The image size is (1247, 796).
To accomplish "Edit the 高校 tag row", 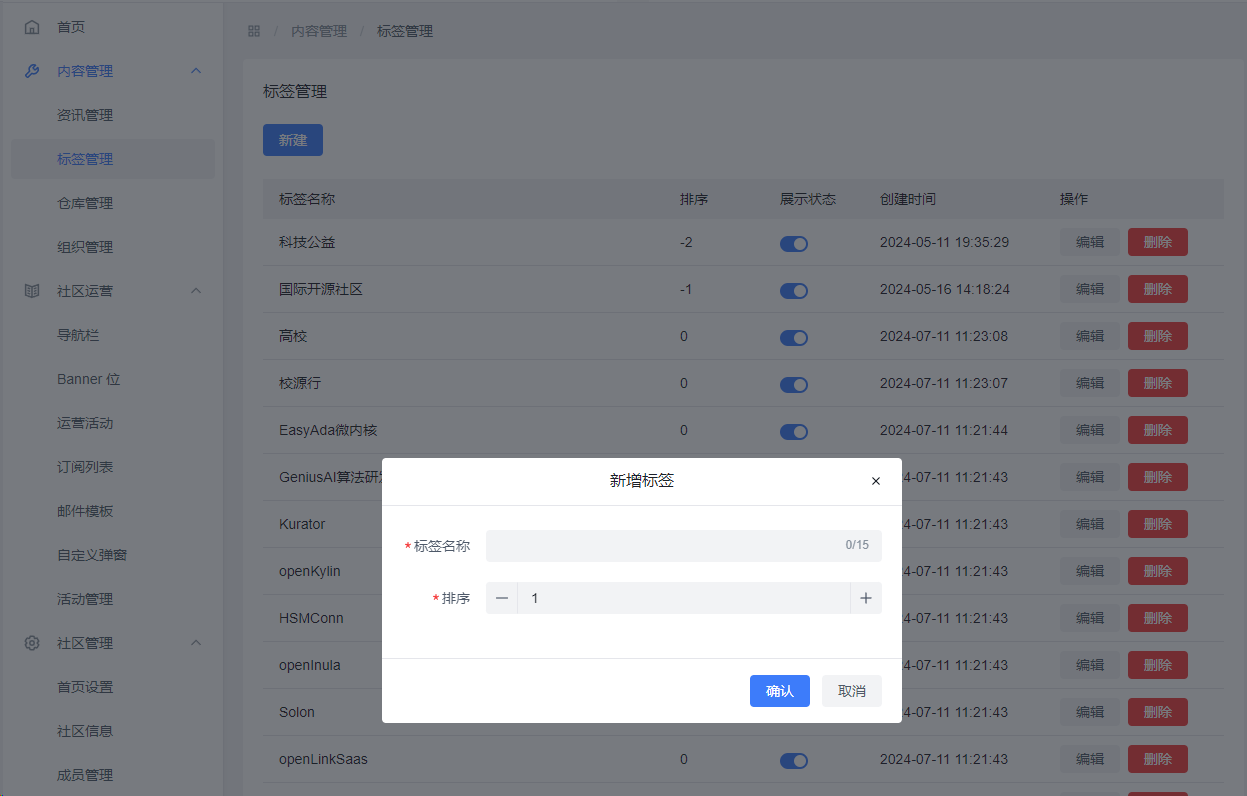I will click(1090, 336).
